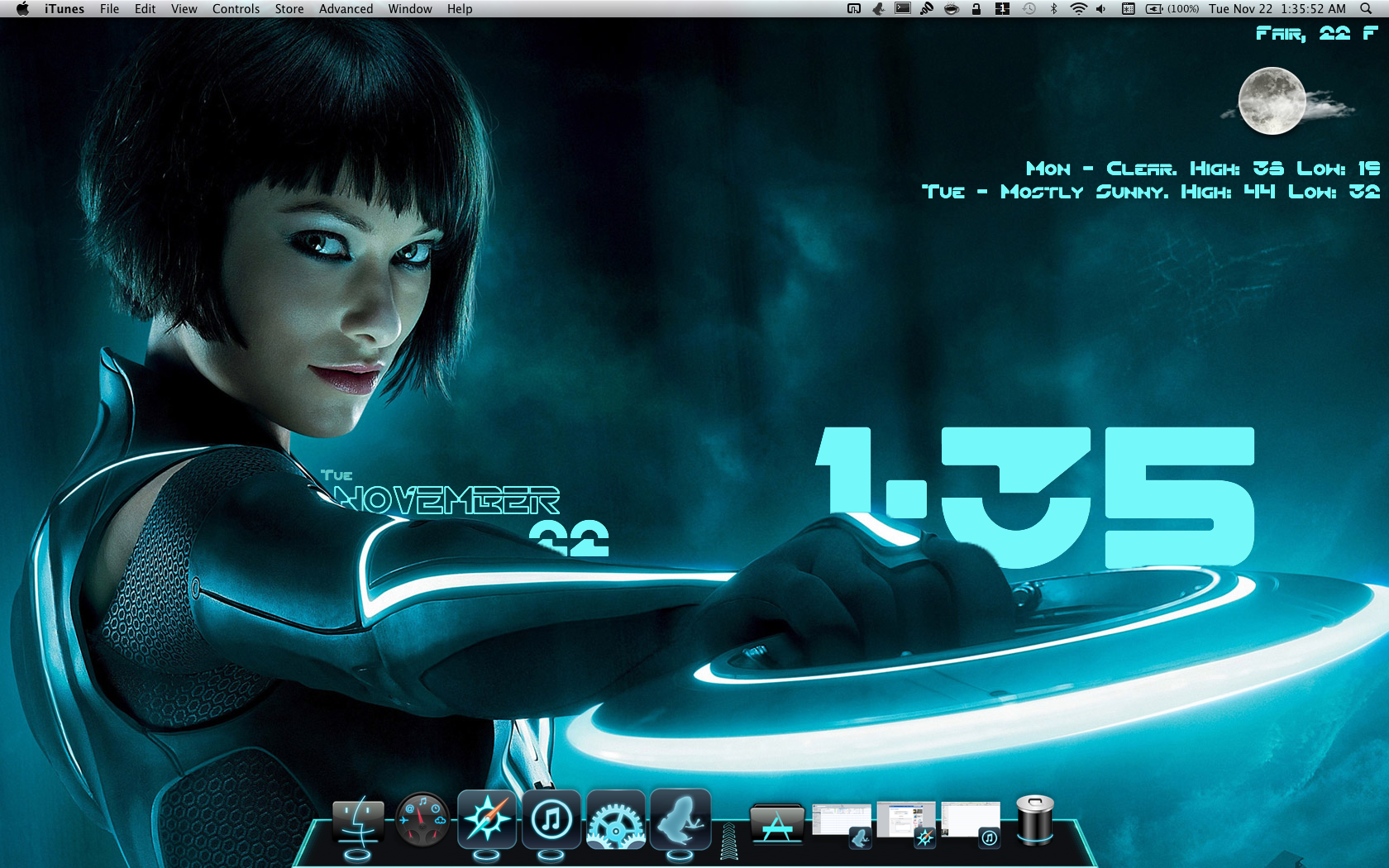The height and width of the screenshot is (868, 1389).
Task: Open System Preferences gear in dock
Action: (x=616, y=820)
